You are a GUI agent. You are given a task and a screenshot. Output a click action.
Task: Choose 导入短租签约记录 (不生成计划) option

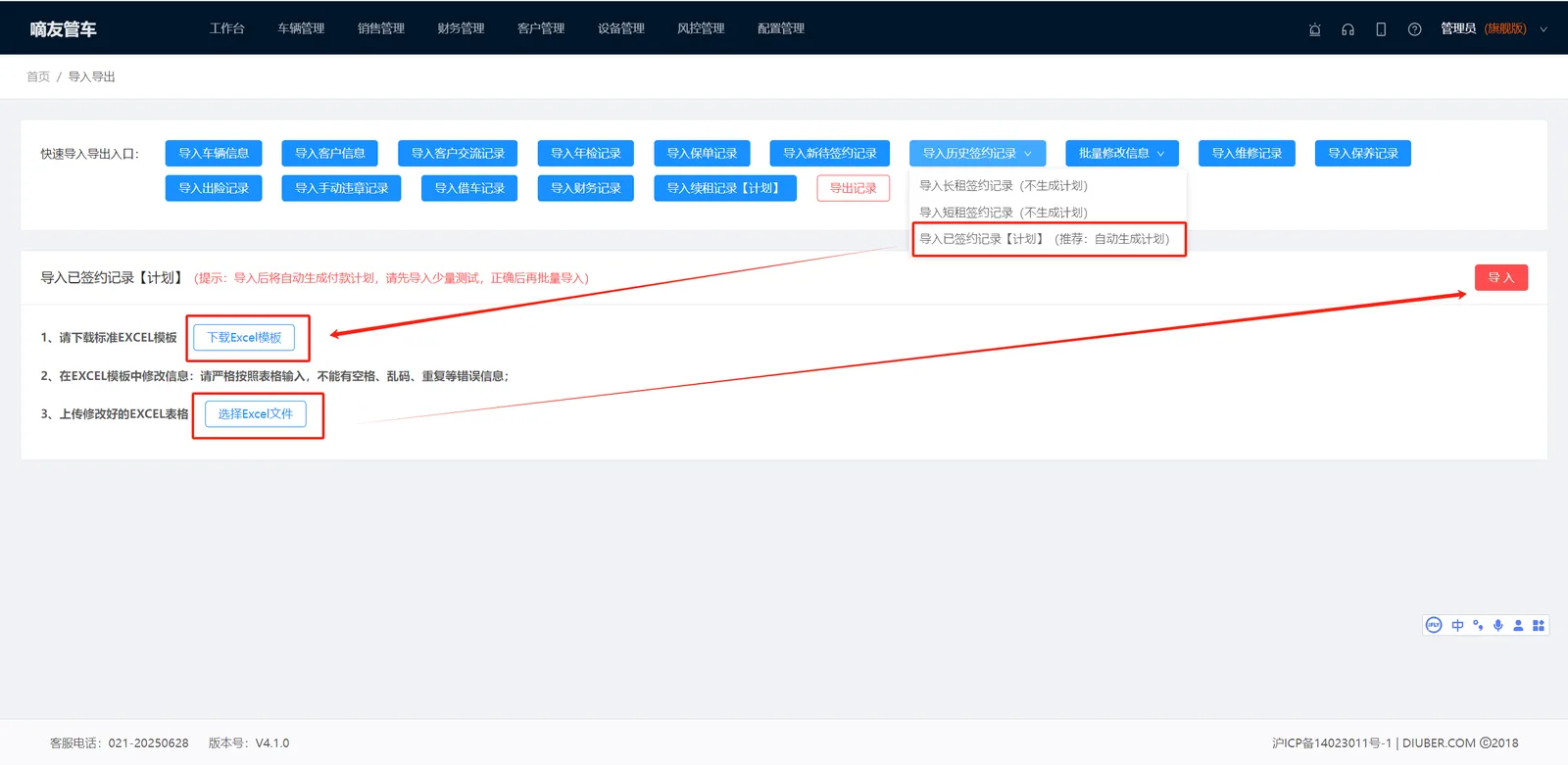(1049, 212)
